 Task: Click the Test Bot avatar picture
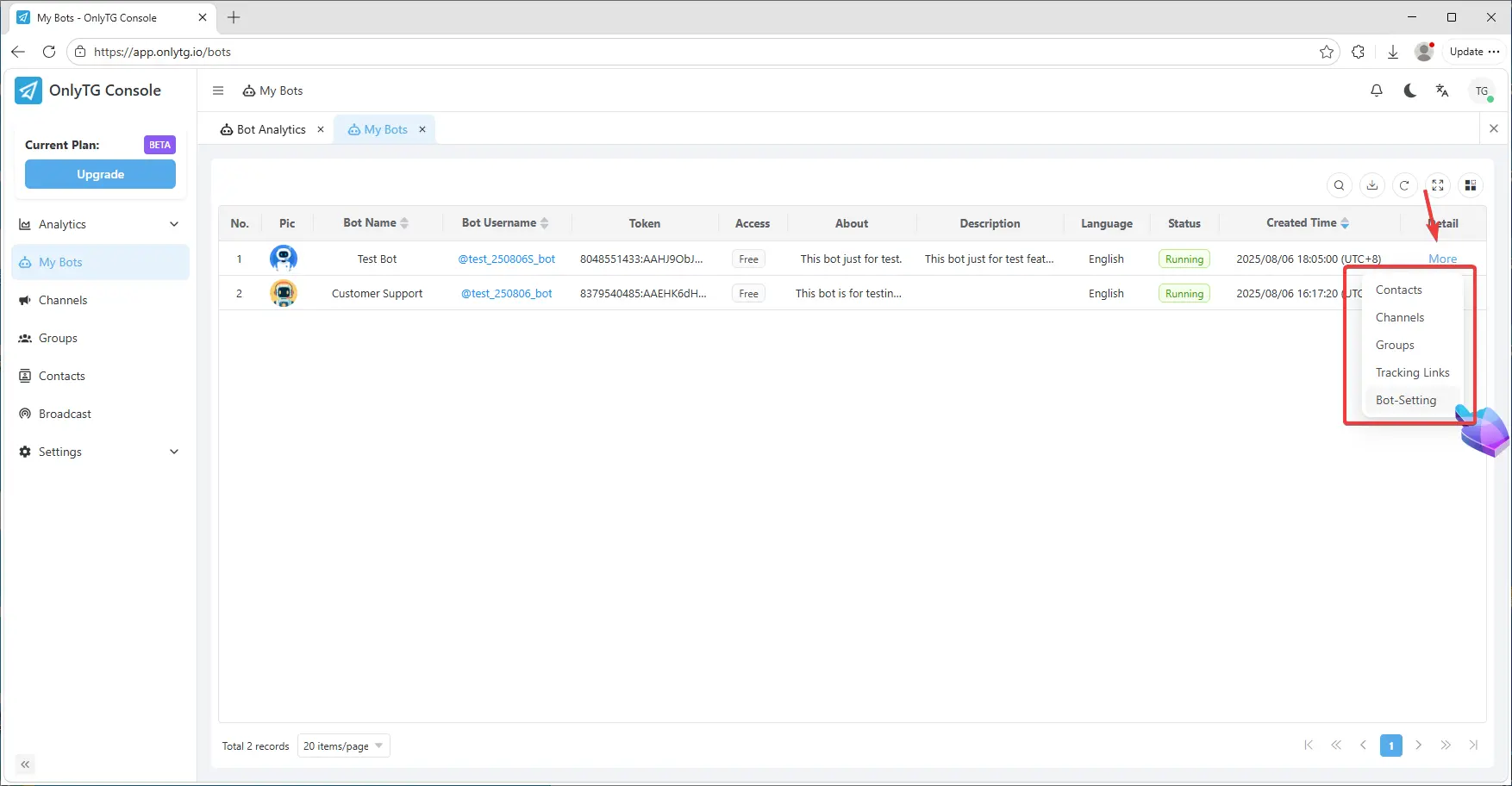coord(284,258)
